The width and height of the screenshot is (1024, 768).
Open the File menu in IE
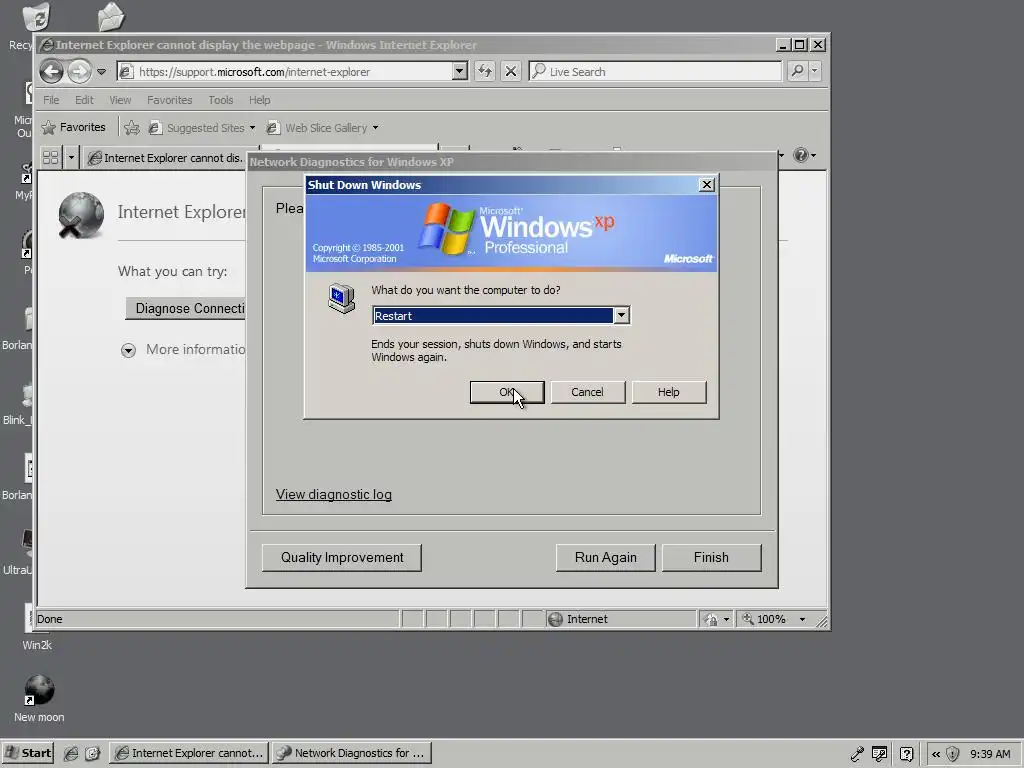click(x=51, y=100)
